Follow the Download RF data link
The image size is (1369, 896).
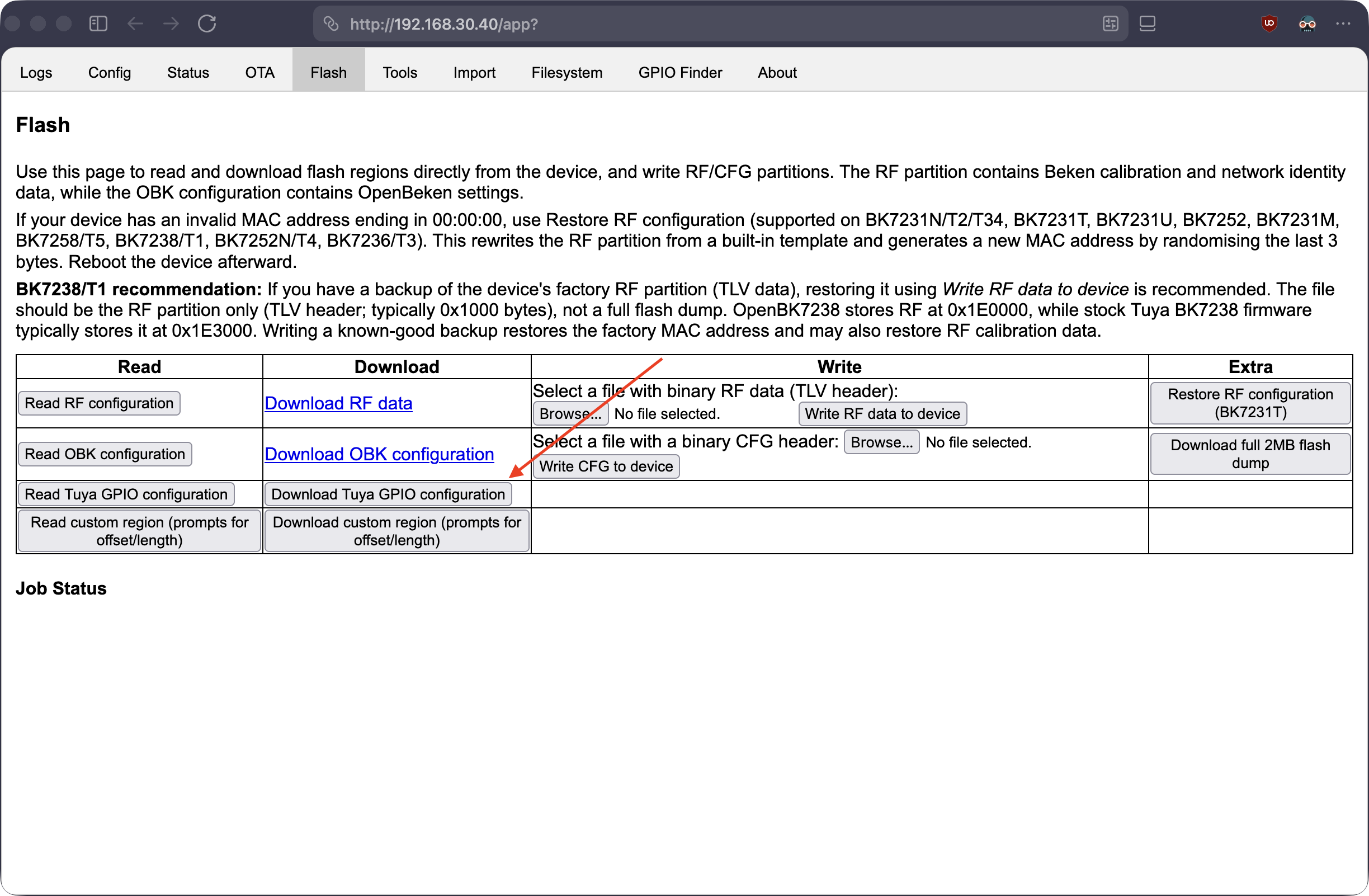pyautogui.click(x=338, y=403)
